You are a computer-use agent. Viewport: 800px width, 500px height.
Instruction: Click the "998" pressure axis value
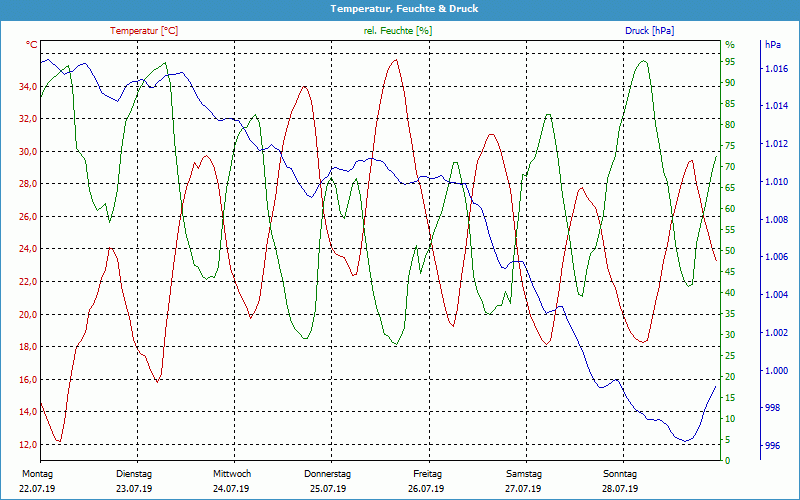(x=772, y=408)
